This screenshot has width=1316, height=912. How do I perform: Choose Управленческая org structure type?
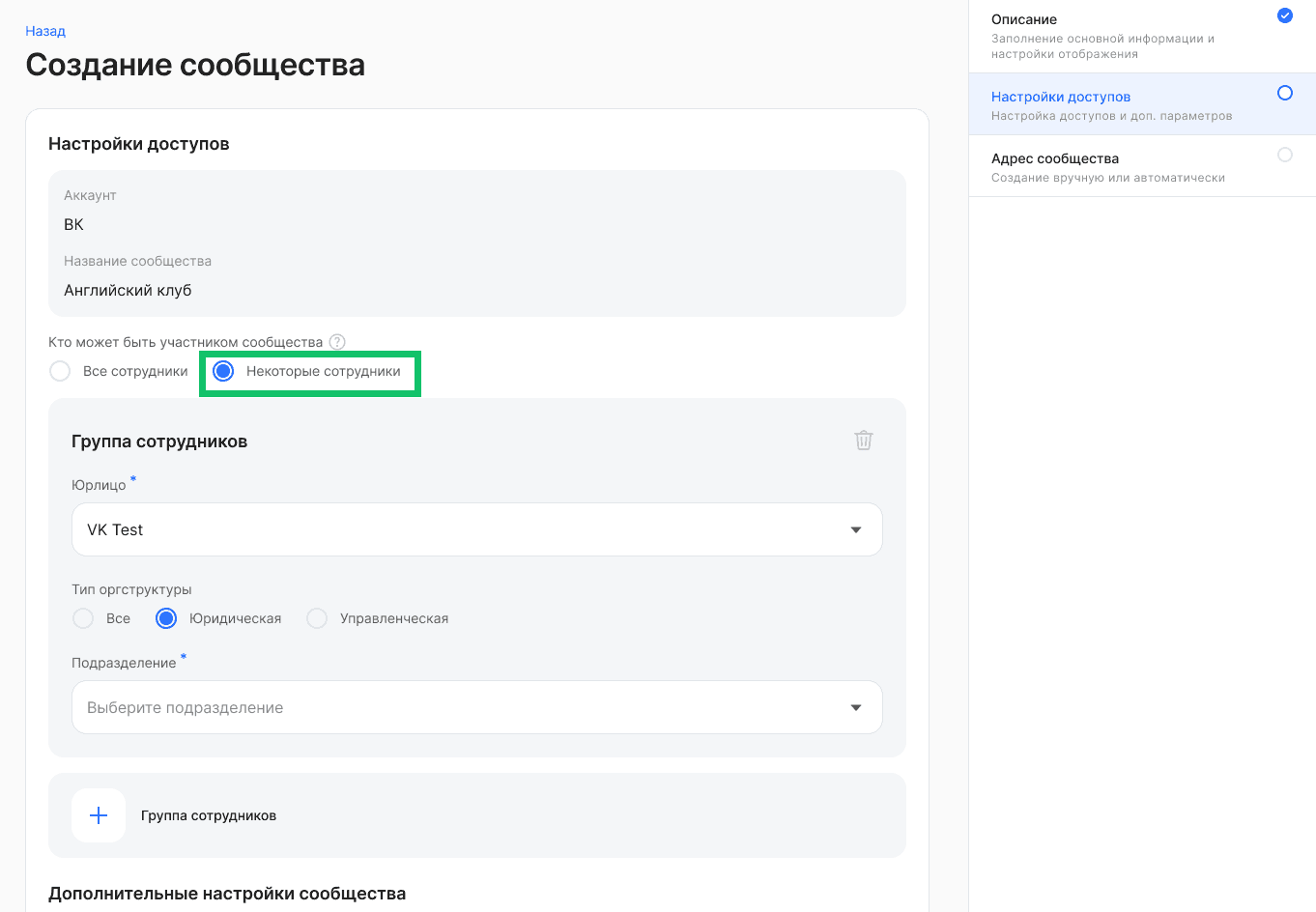tap(317, 618)
